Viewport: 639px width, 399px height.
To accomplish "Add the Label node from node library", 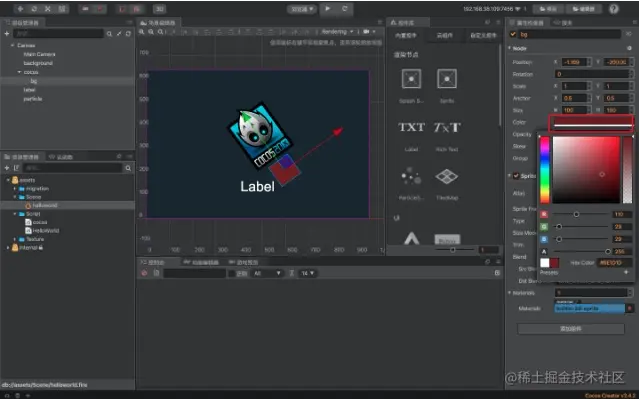I will tap(411, 128).
